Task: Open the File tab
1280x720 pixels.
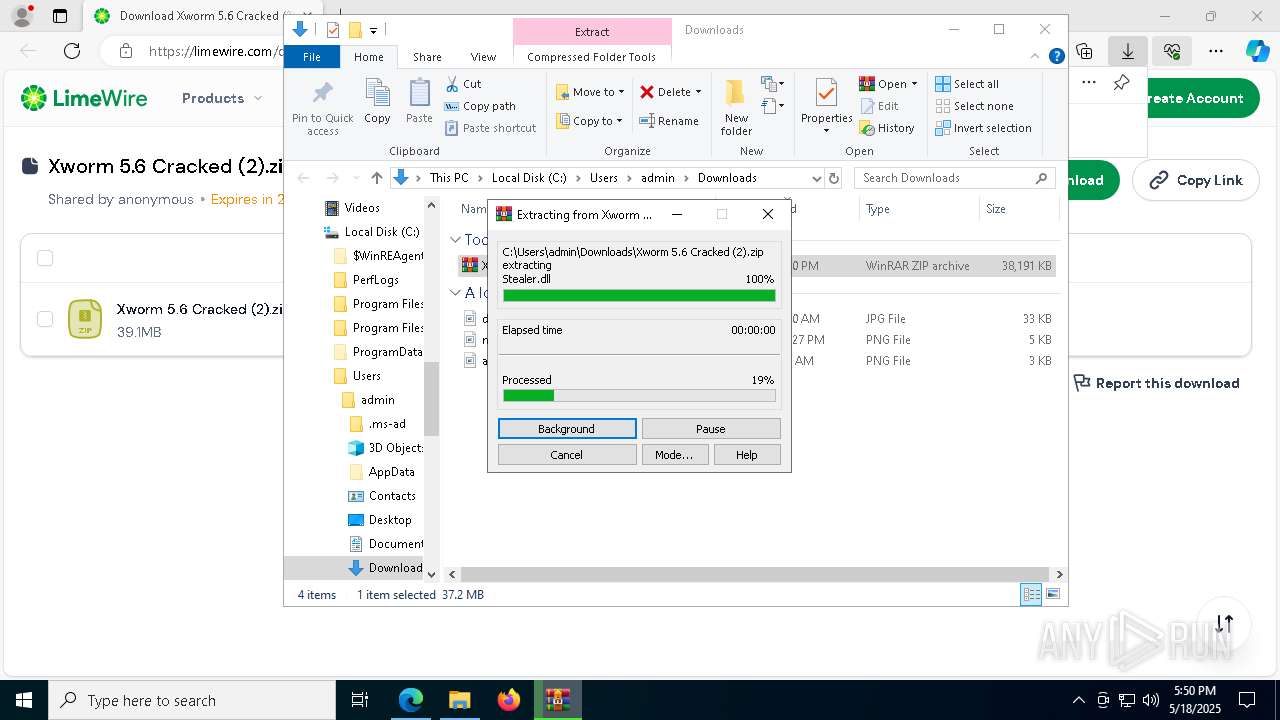Action: click(312, 57)
